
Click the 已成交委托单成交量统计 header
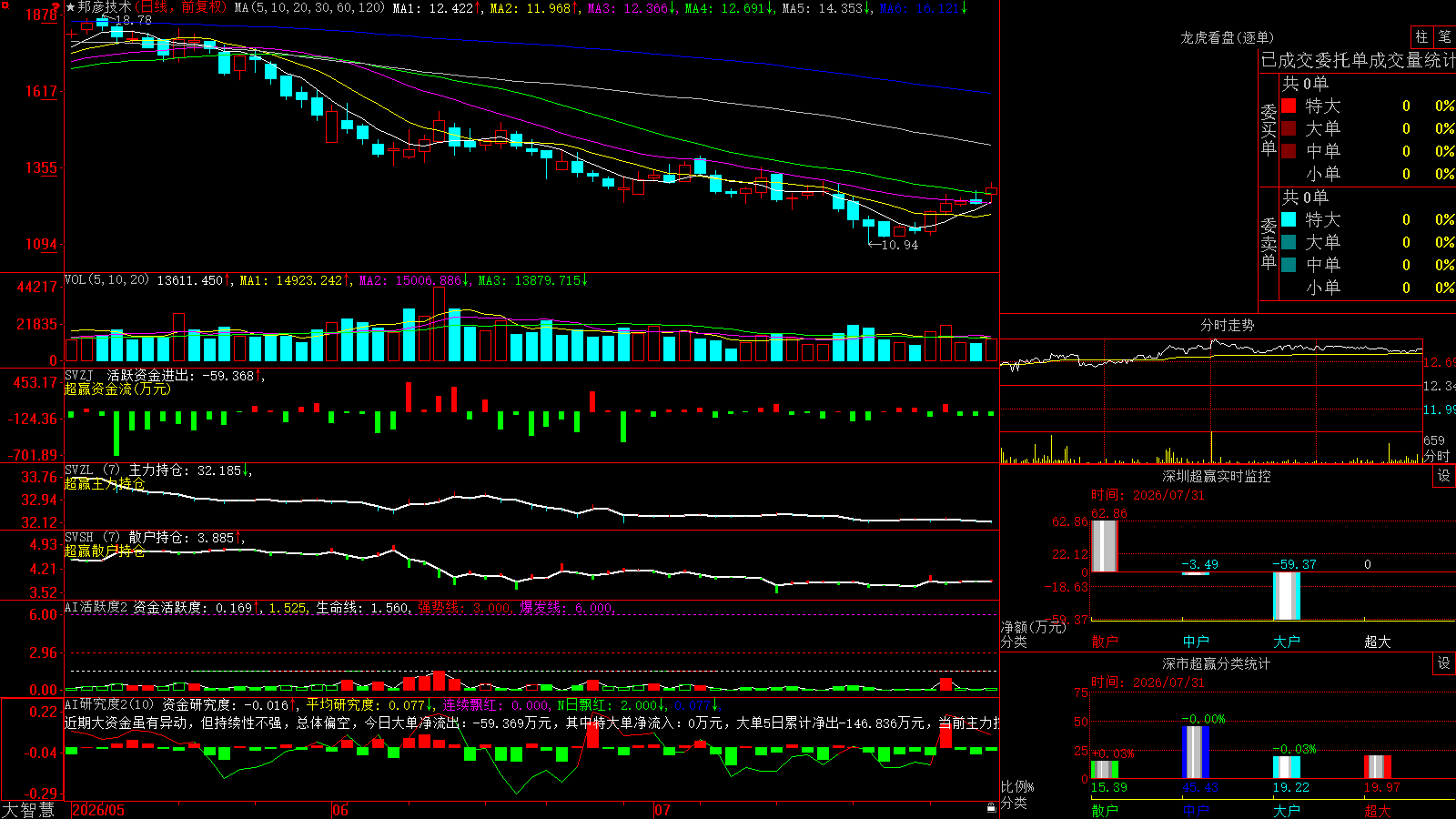pos(1358,60)
